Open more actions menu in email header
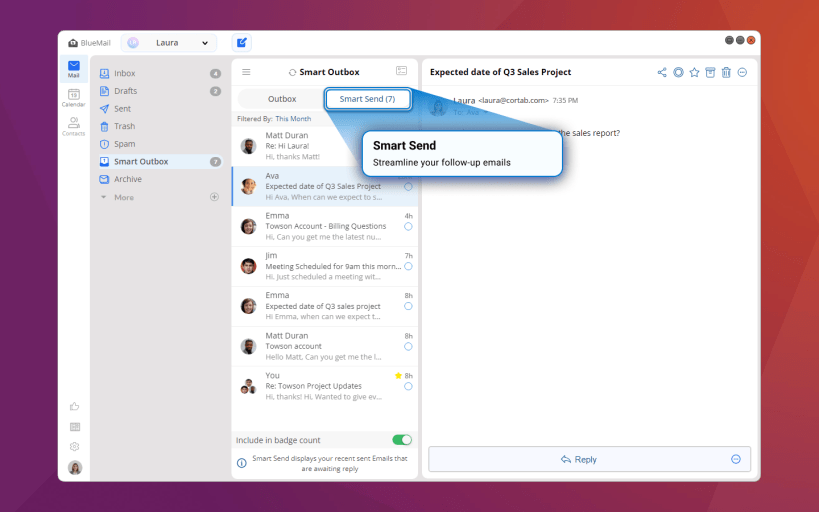Viewport: 819px width, 512px height. pyautogui.click(x=742, y=73)
